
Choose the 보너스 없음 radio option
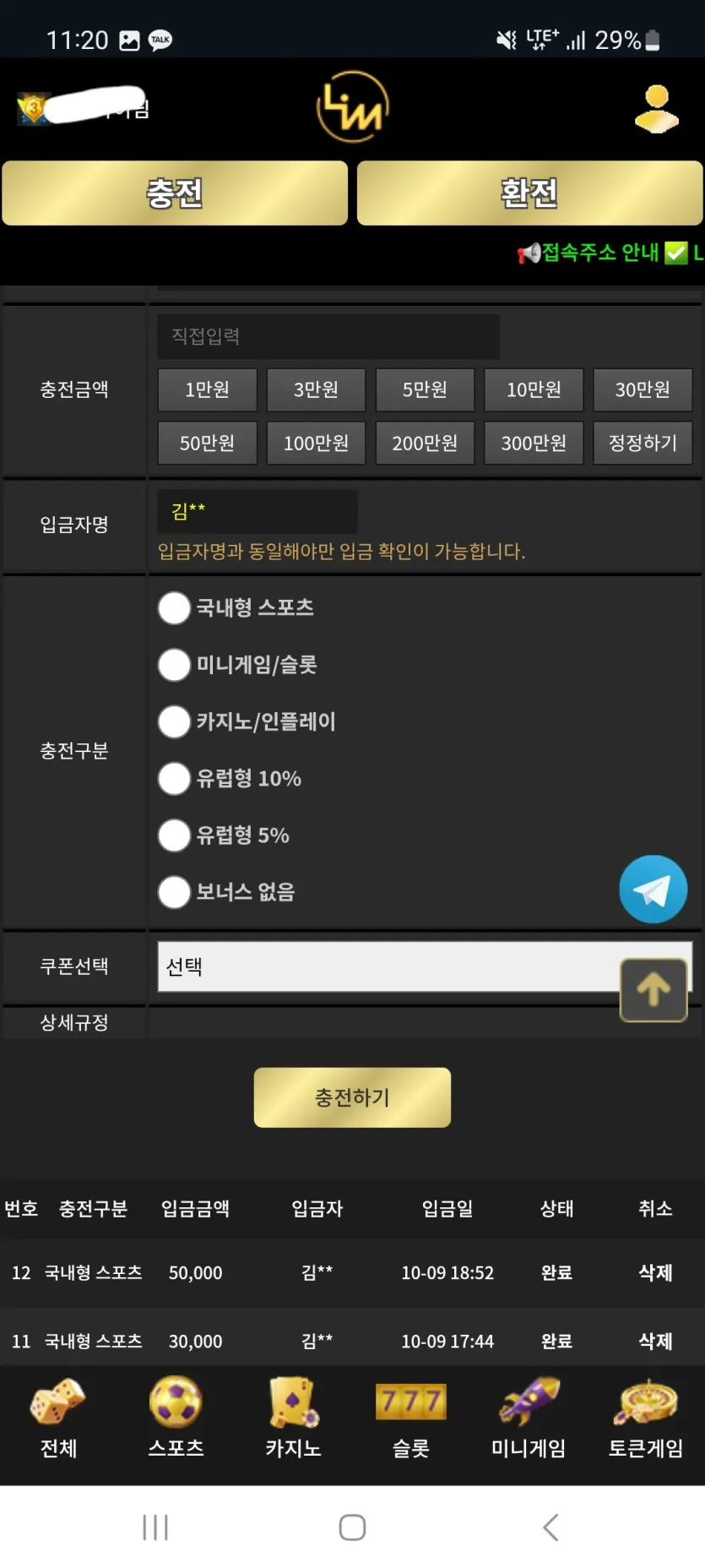coord(174,892)
